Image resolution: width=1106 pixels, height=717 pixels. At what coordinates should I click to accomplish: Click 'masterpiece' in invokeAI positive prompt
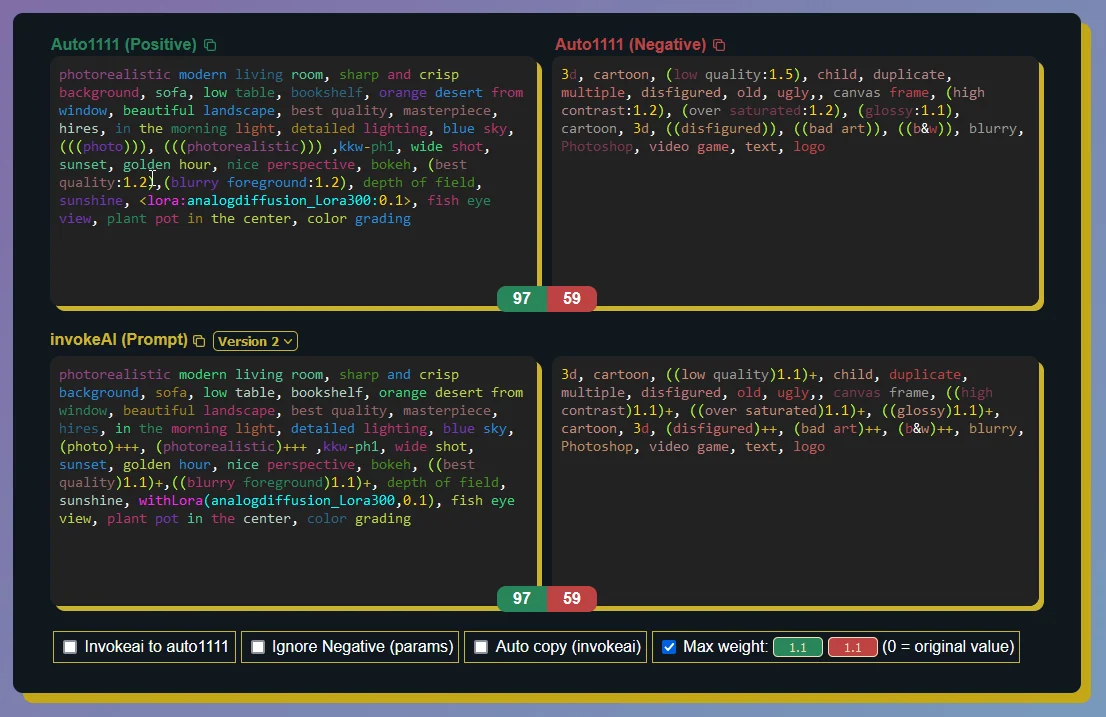coord(446,411)
